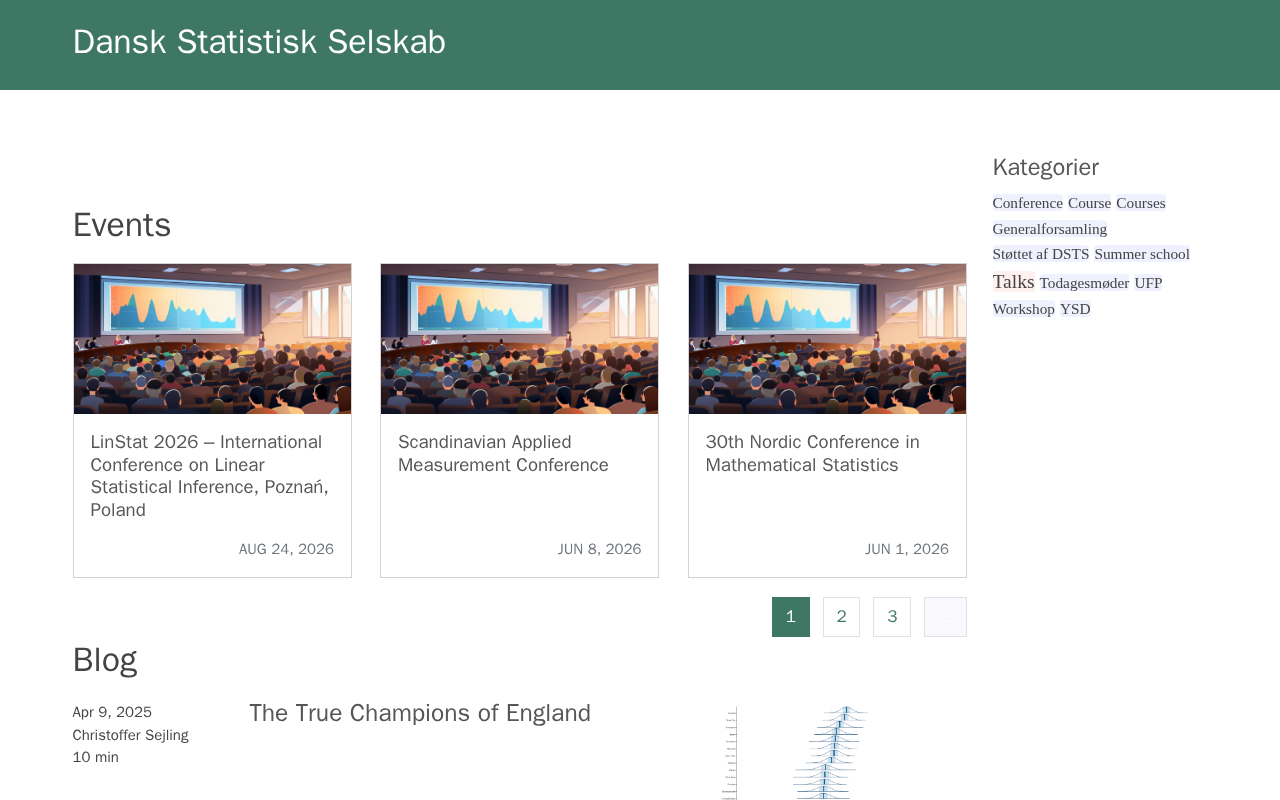Open Scandinavian Applied Measurement Conference title link

click(x=503, y=454)
